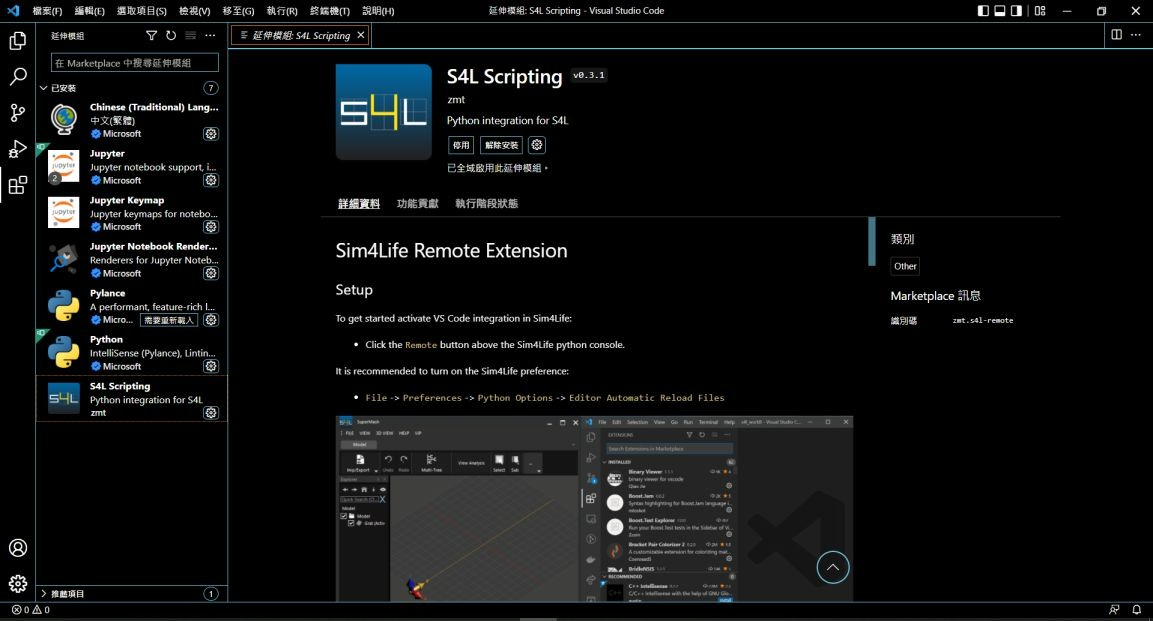Toggle the secondary sidebar layout button
The image size is (1153, 621).
pos(1016,11)
